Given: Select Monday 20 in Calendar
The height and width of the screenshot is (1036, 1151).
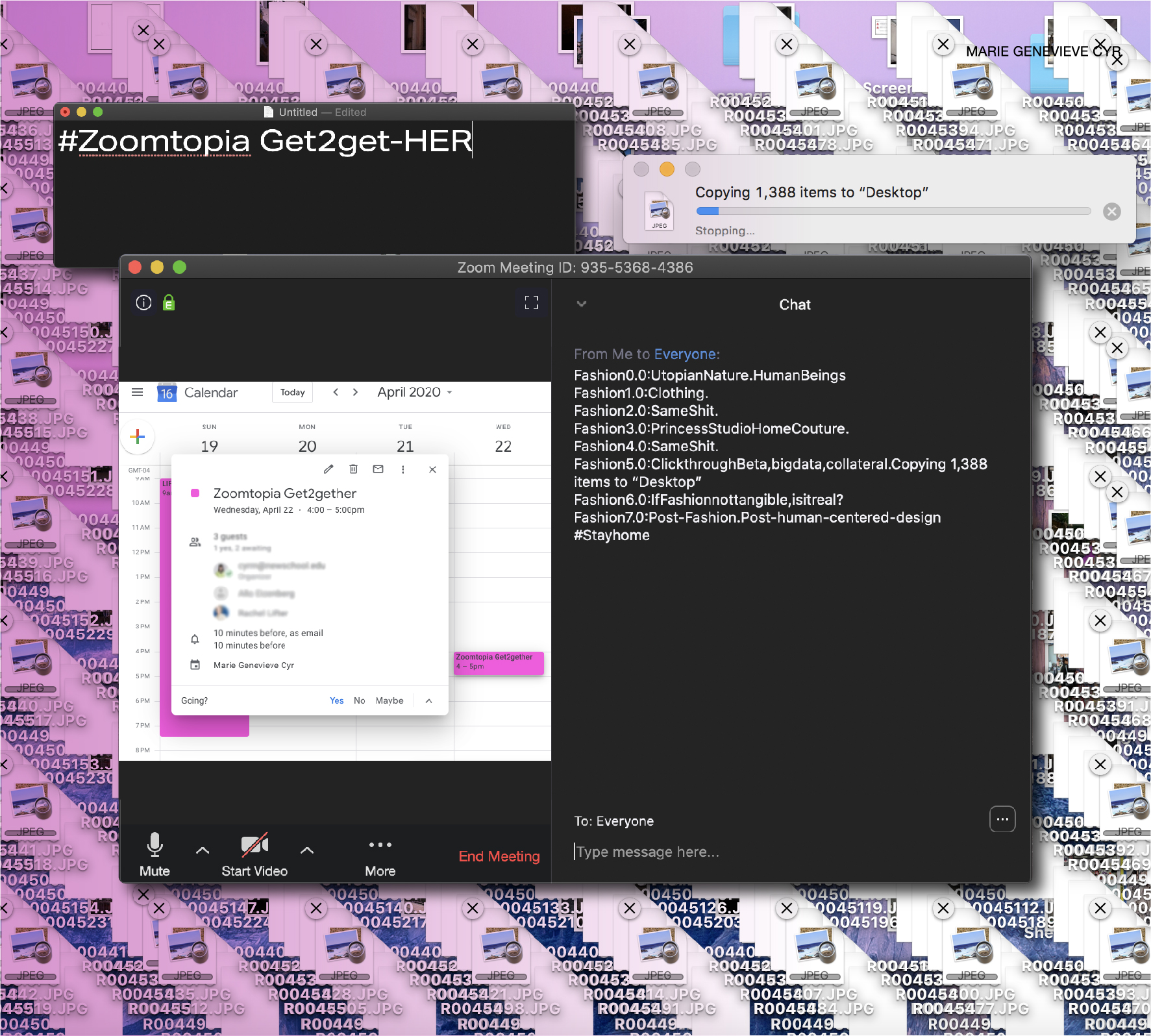Looking at the screenshot, I should coord(307,446).
